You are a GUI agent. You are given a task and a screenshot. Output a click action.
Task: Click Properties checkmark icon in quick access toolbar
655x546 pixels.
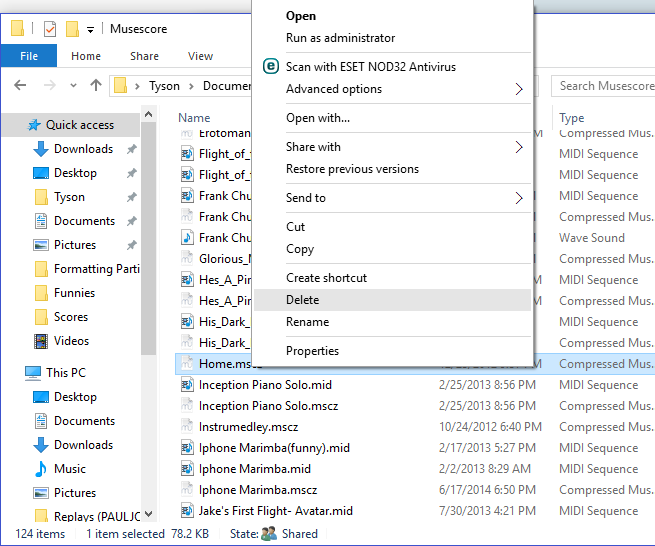coord(50,29)
